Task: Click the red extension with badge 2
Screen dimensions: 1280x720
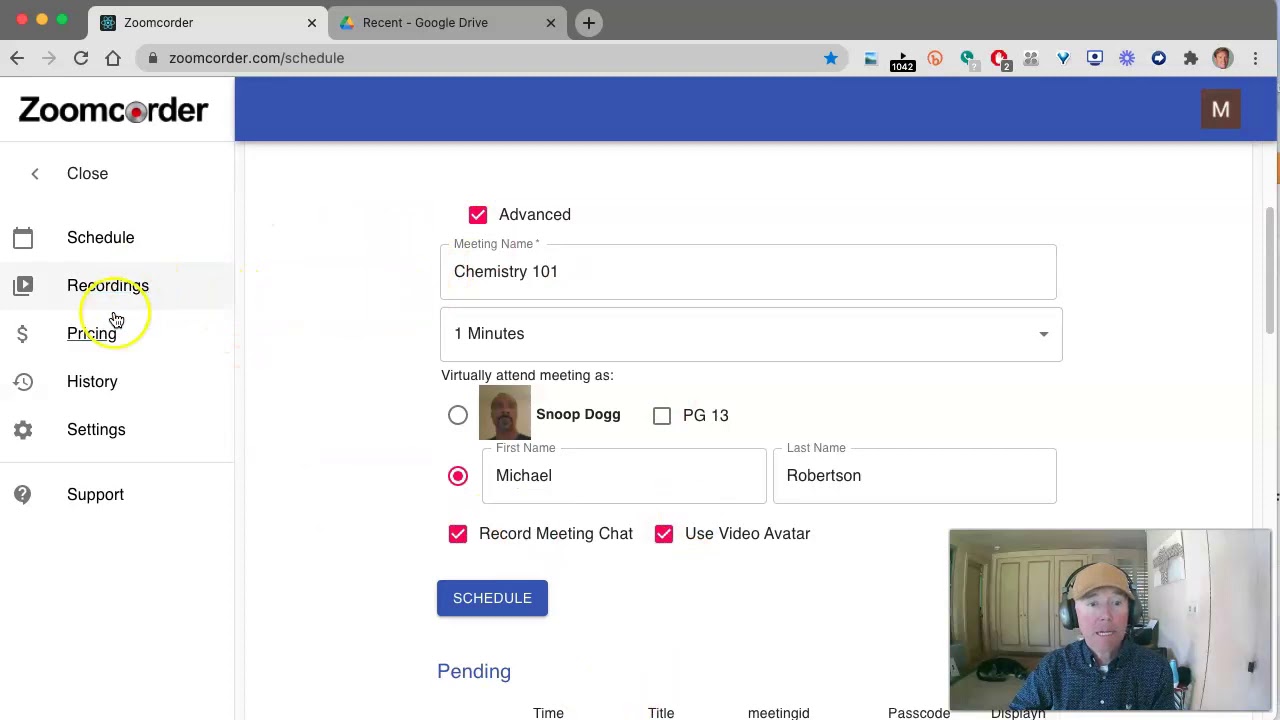Action: click(1000, 60)
